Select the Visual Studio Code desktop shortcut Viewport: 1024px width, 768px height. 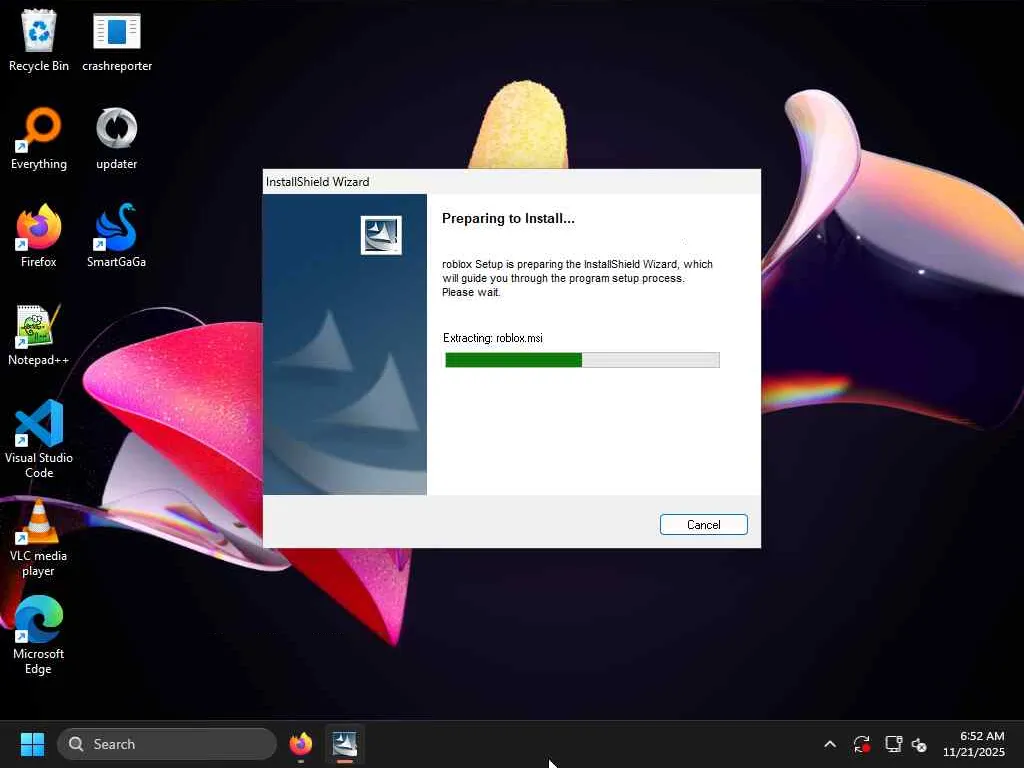point(39,439)
